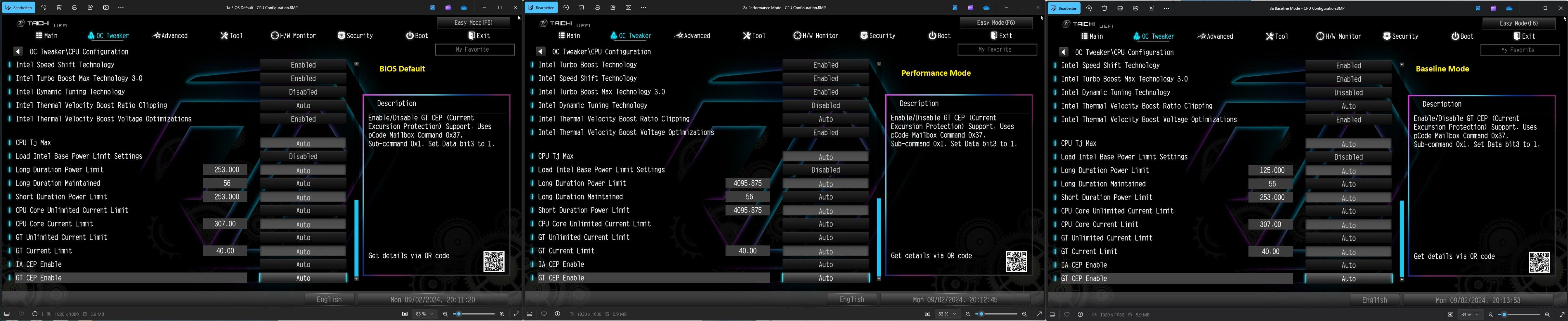1568x321 pixels.
Task: Fit the image to the BIOS Default window
Action: tap(405, 314)
